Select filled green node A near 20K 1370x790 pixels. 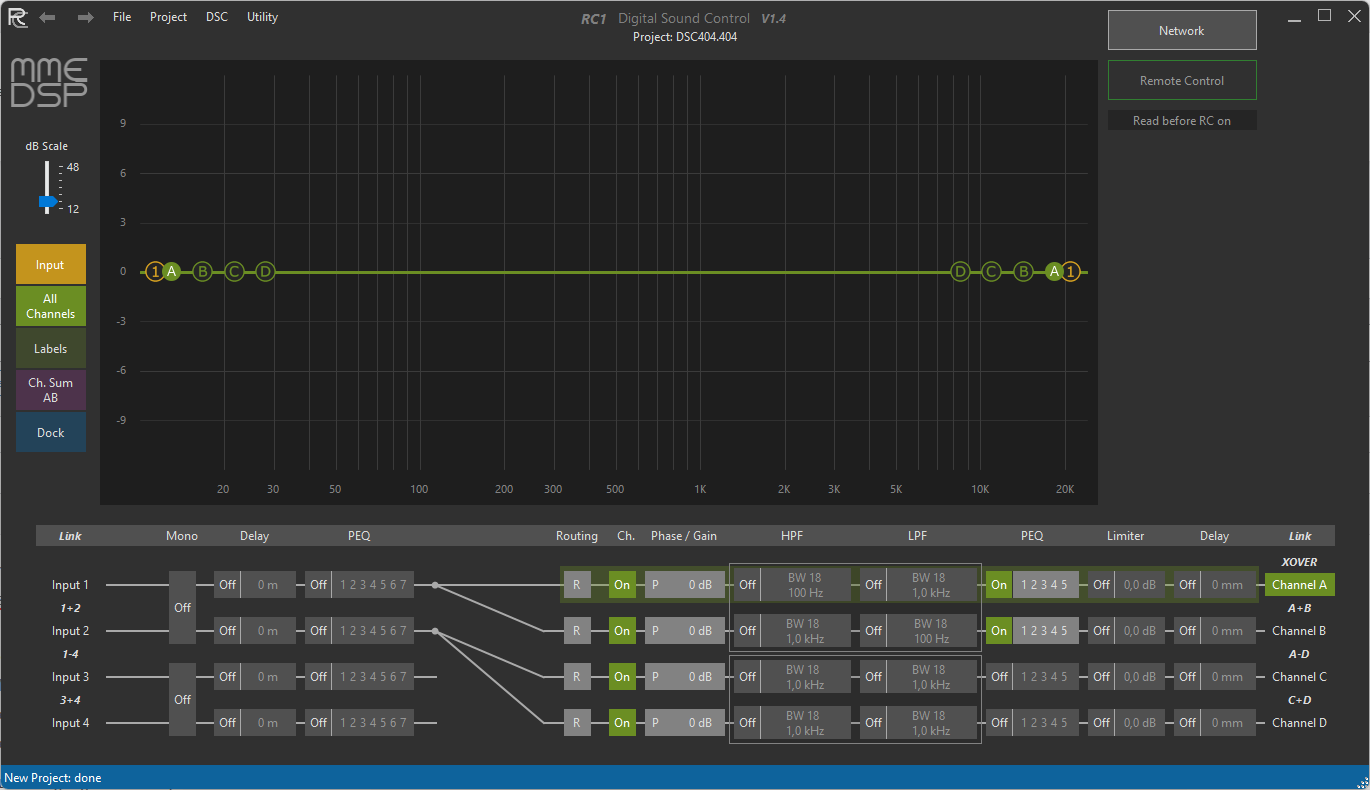click(x=1054, y=271)
